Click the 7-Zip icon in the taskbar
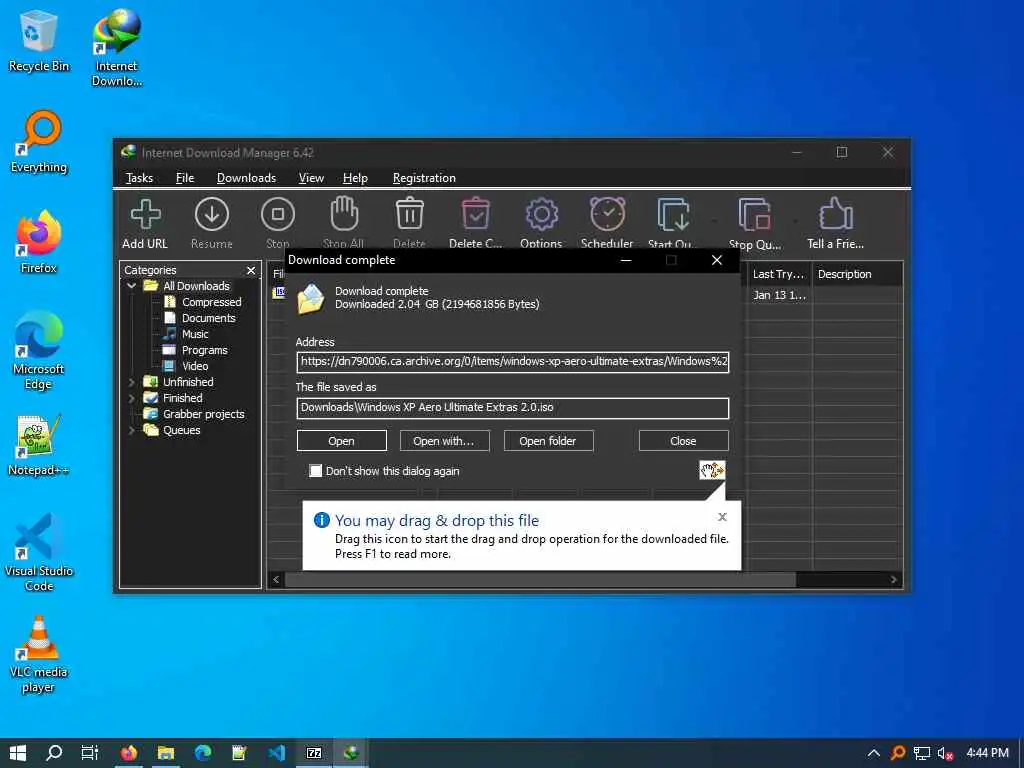The image size is (1024, 768). click(x=314, y=753)
